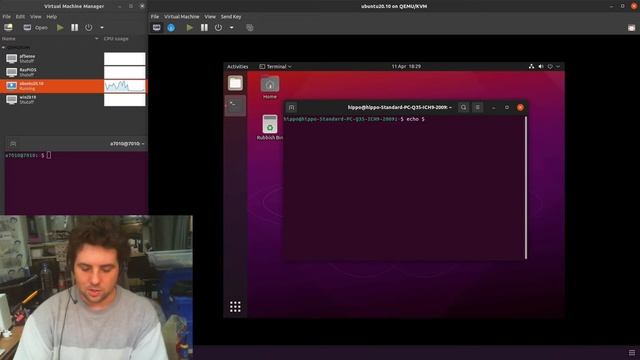Click the Name column header sort arrow
This screenshot has width=640, height=360.
tap(97, 39)
